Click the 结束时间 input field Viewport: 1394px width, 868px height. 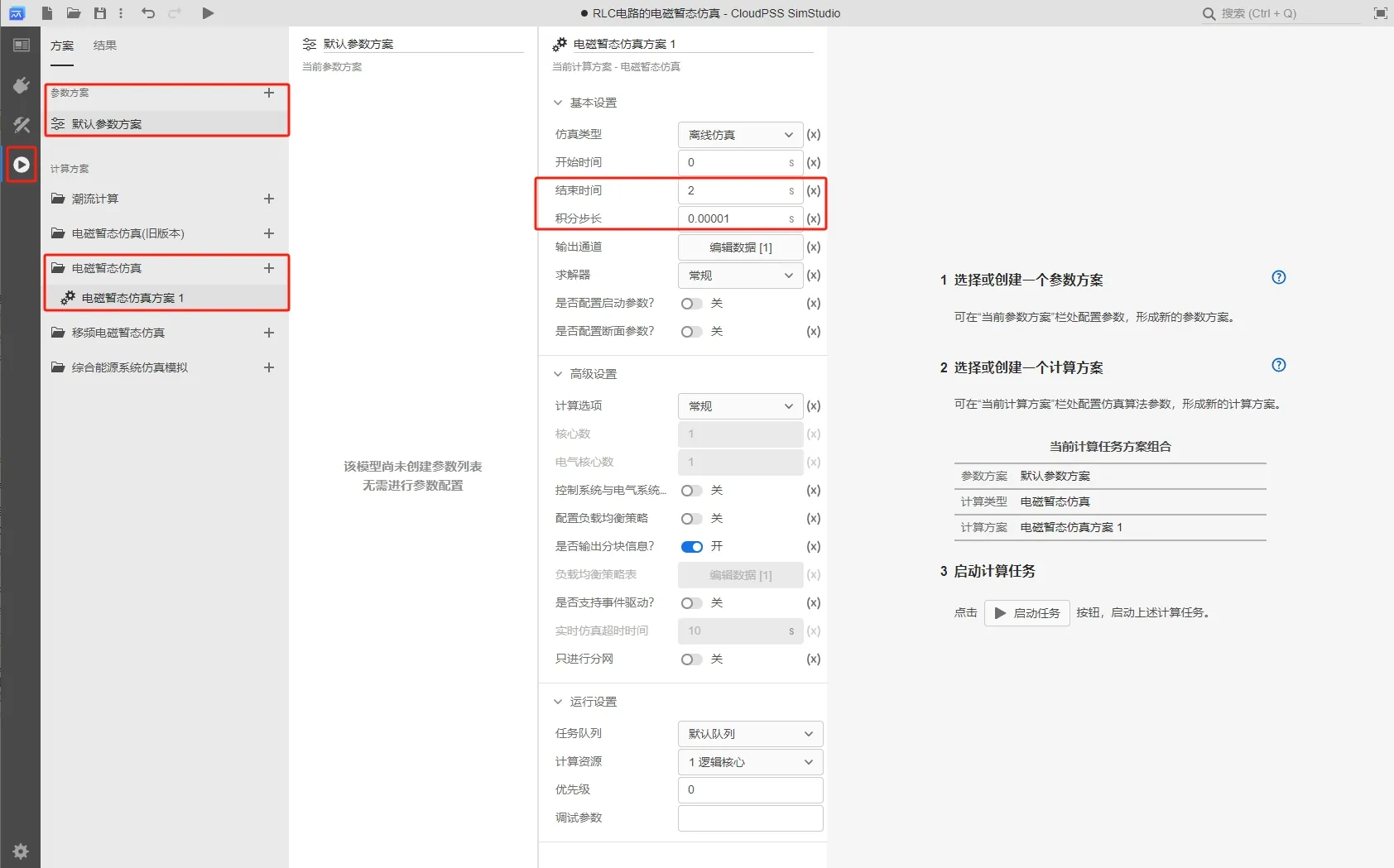coord(740,191)
